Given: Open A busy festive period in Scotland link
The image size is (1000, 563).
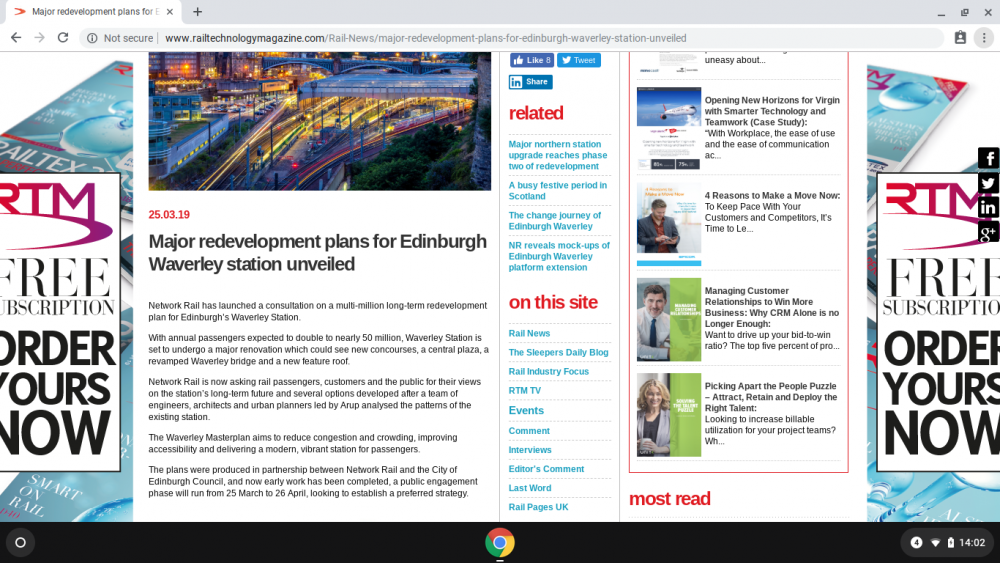Looking at the screenshot, I should tap(557, 191).
